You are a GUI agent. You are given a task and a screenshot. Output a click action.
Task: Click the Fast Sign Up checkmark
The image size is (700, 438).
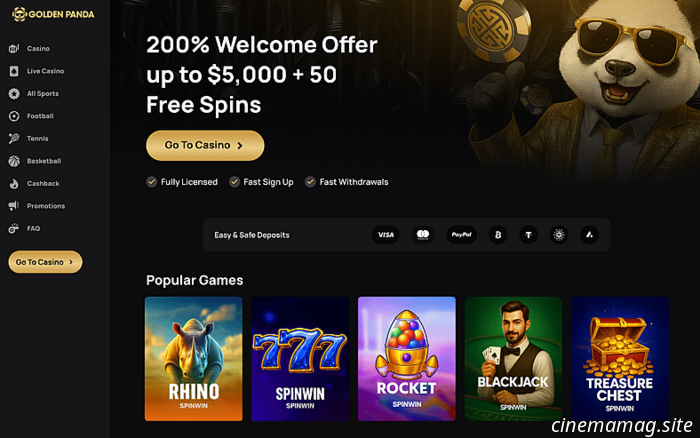[x=234, y=182]
